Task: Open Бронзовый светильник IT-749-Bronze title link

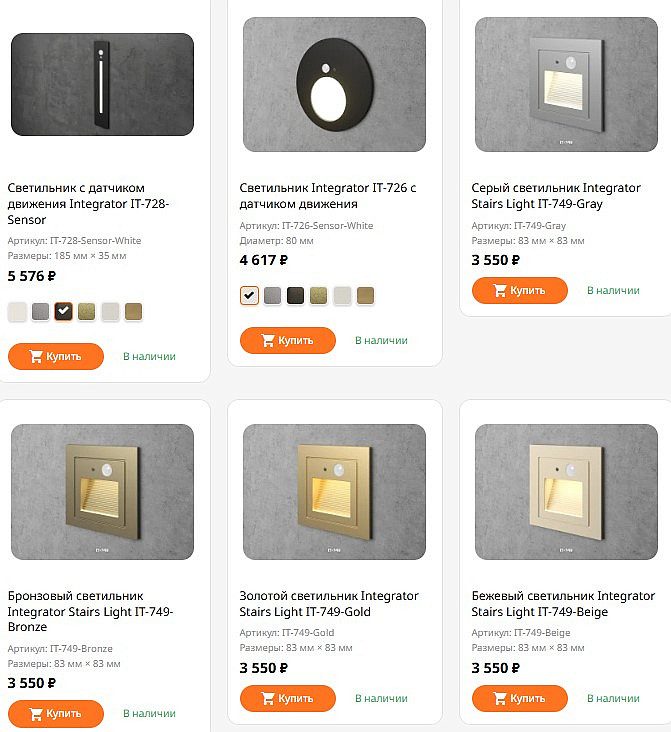Action: point(91,611)
